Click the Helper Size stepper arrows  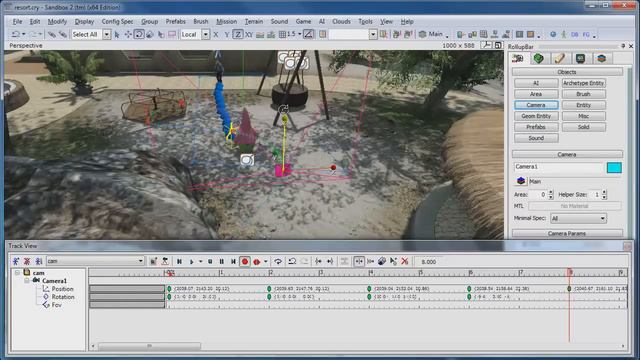pos(604,195)
